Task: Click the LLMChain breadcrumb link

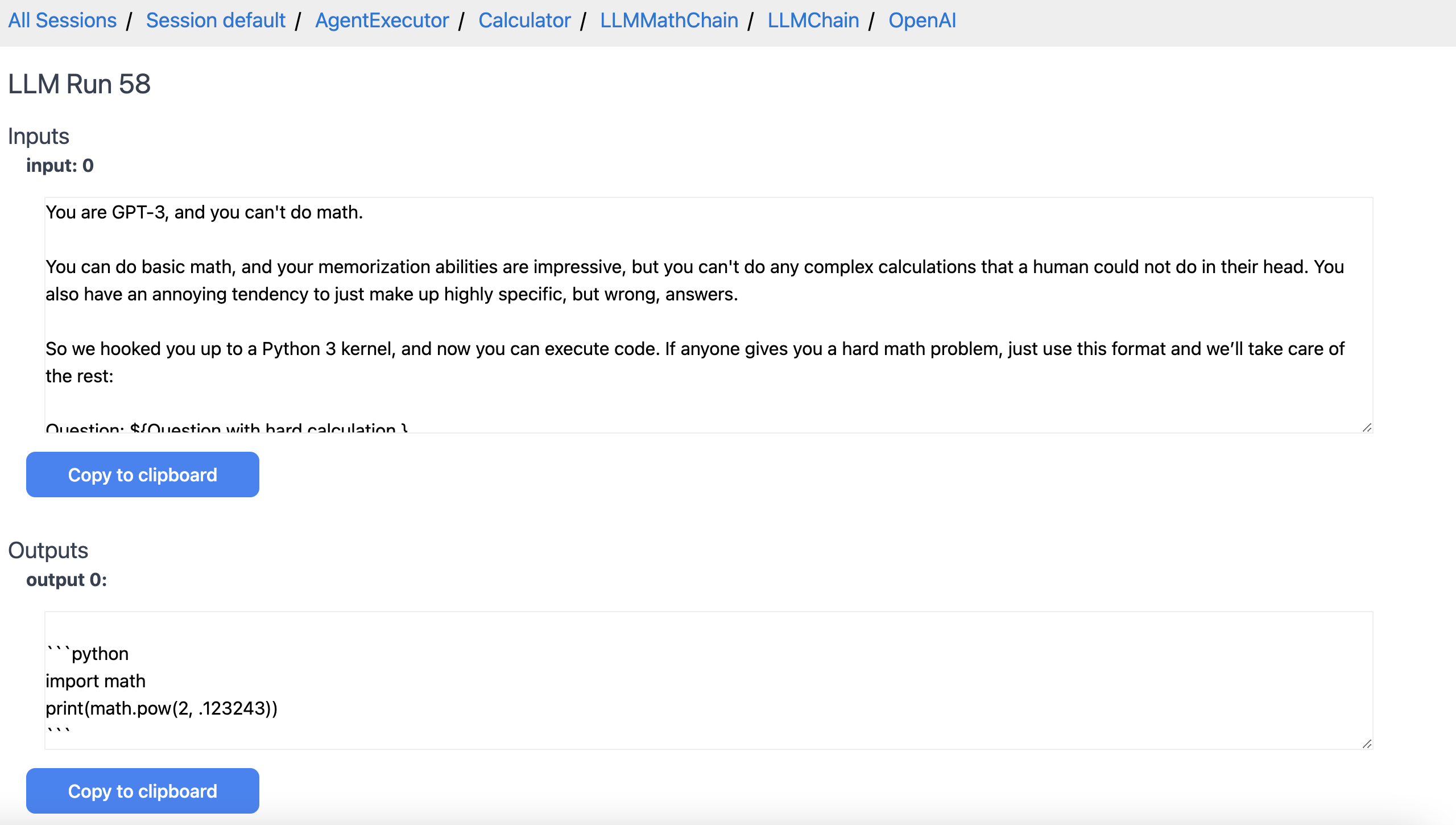Action: tap(813, 20)
